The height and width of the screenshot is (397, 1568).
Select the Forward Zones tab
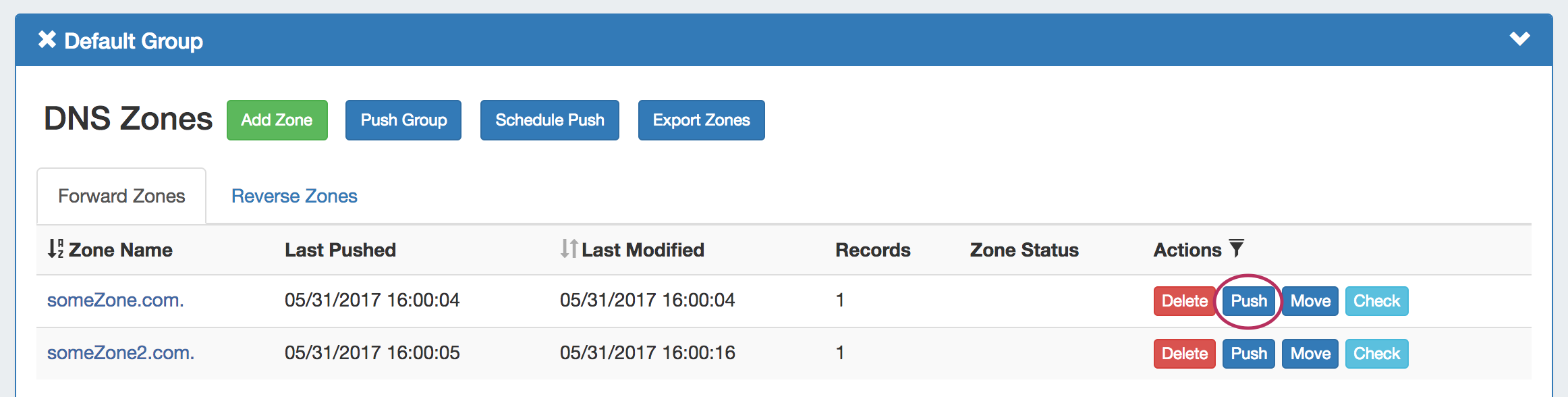coord(121,196)
